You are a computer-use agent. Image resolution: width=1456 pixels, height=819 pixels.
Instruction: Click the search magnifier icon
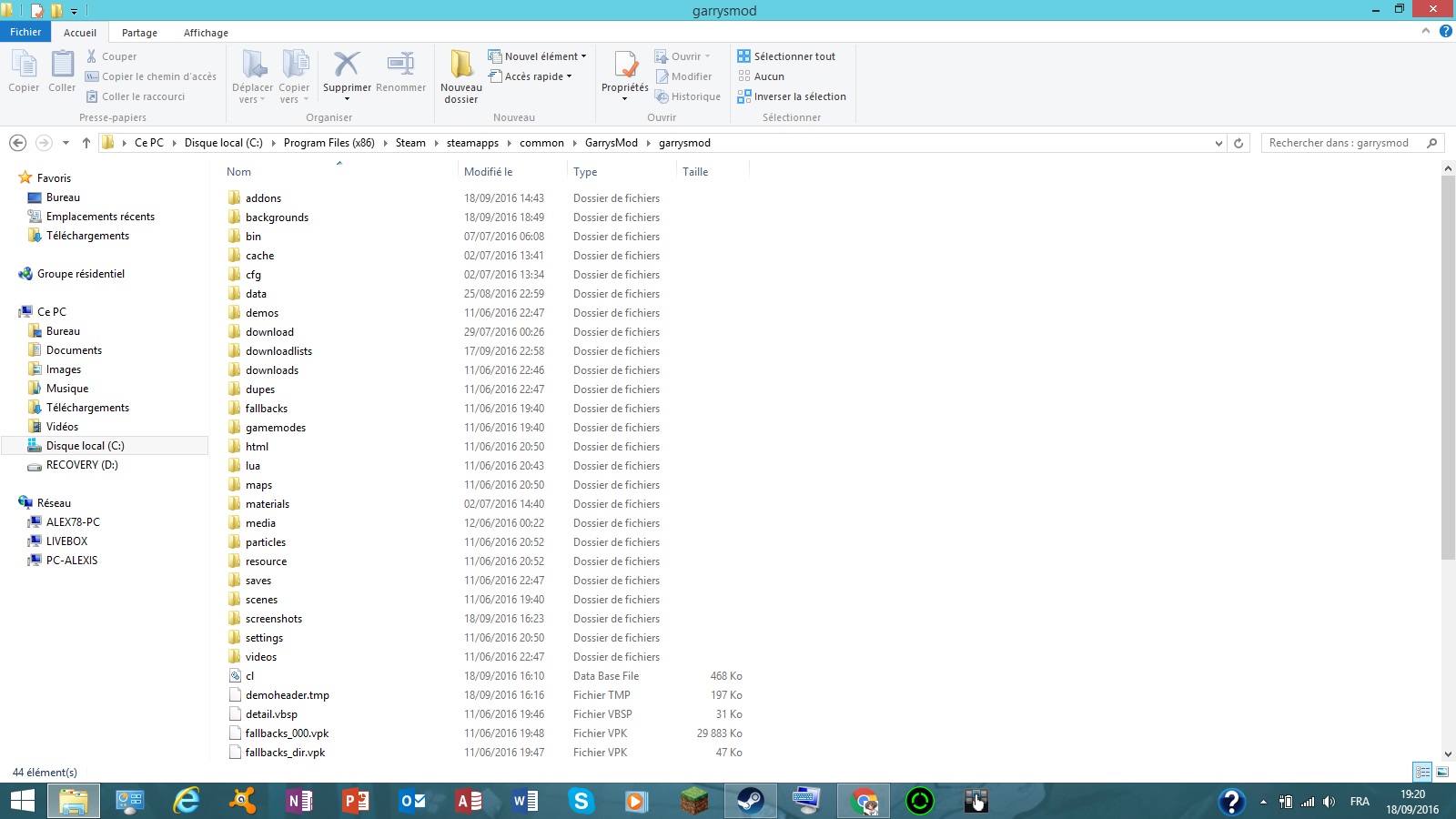[1432, 143]
